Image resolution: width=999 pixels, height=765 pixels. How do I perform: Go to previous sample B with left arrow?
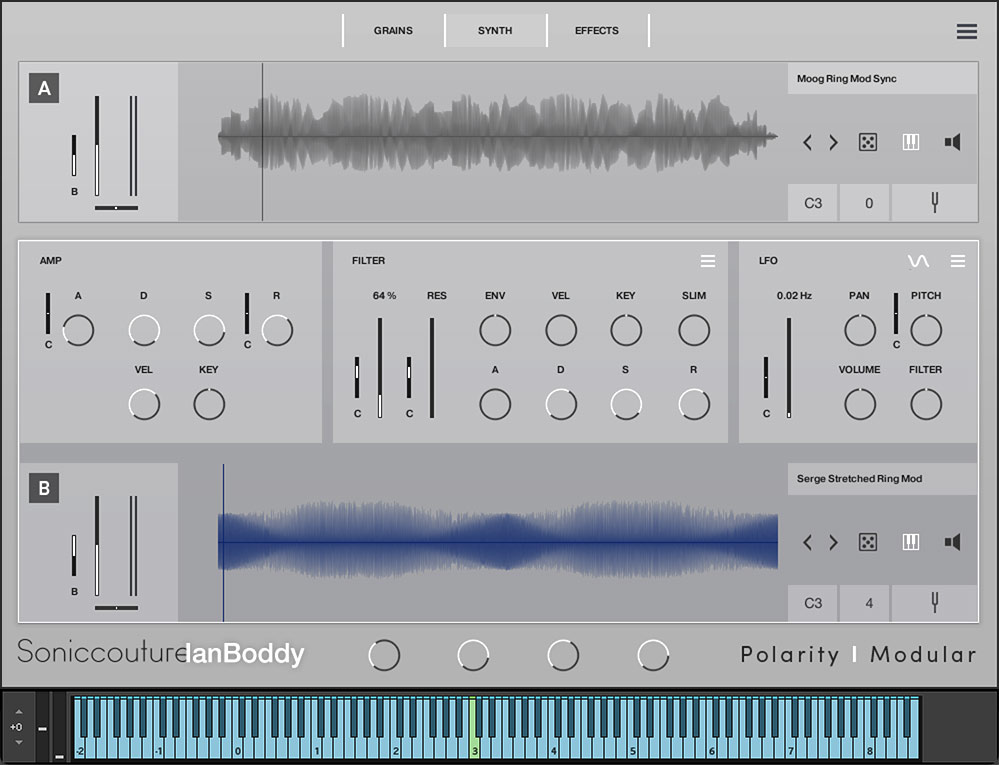808,542
